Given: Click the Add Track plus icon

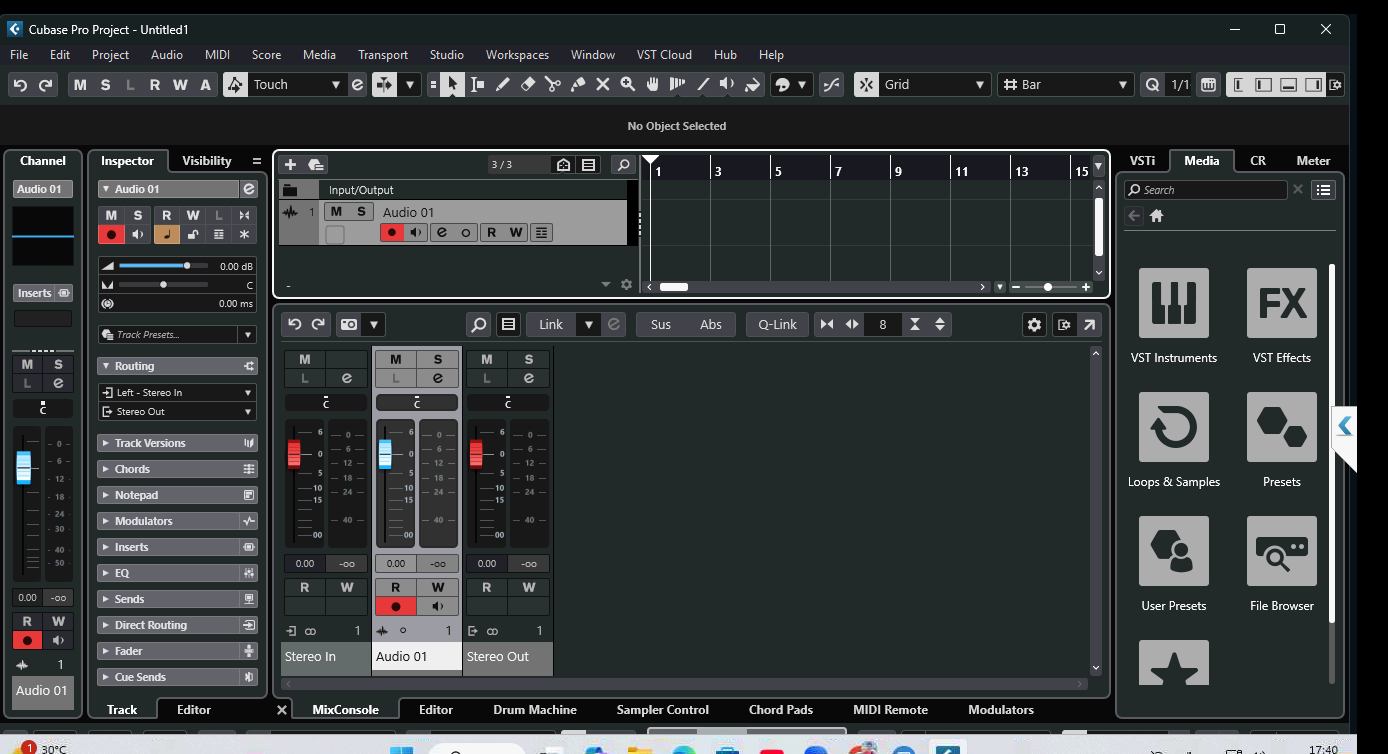Looking at the screenshot, I should (290, 165).
